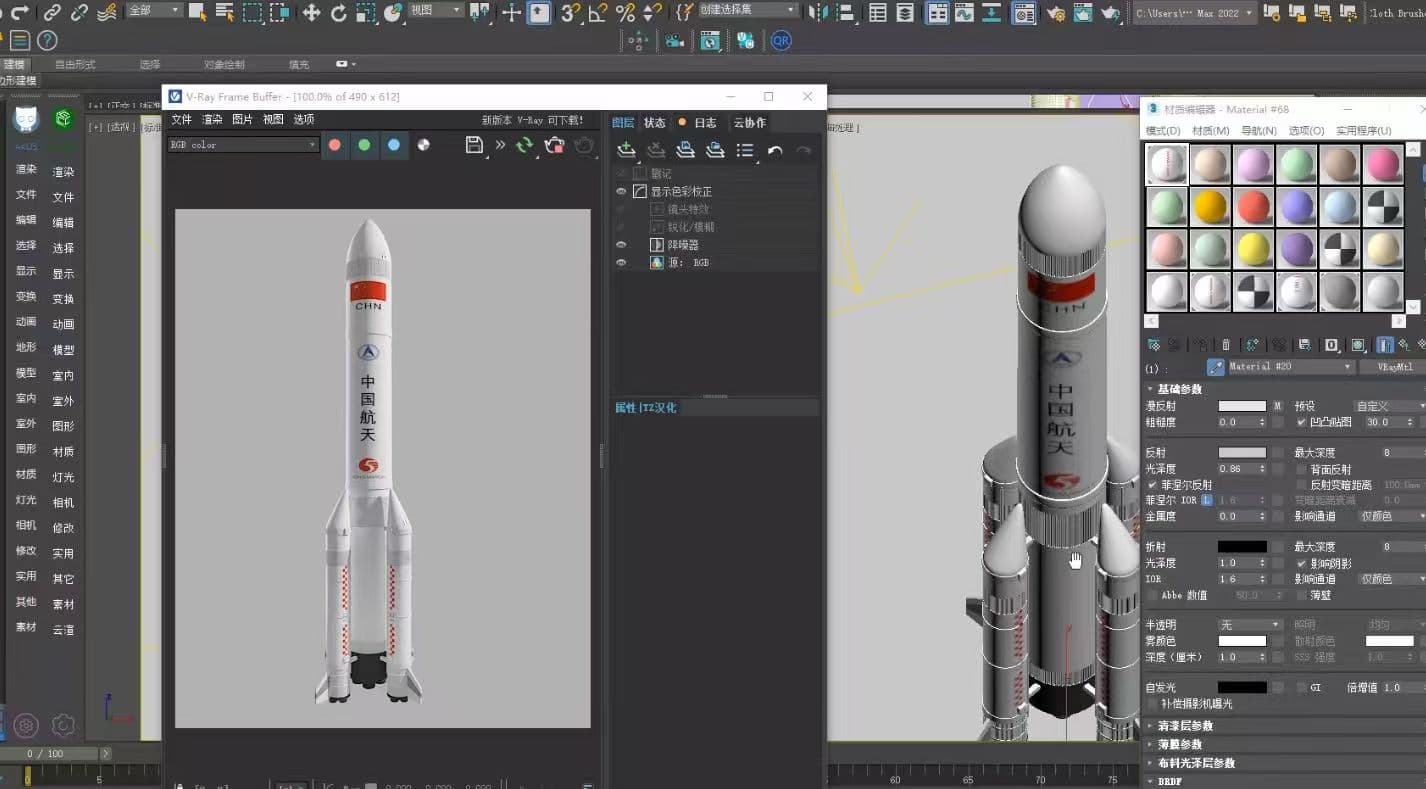Hide the 显示色彩校正 layer via eye icon
Viewport: 1426px width, 789px height.
click(x=621, y=191)
